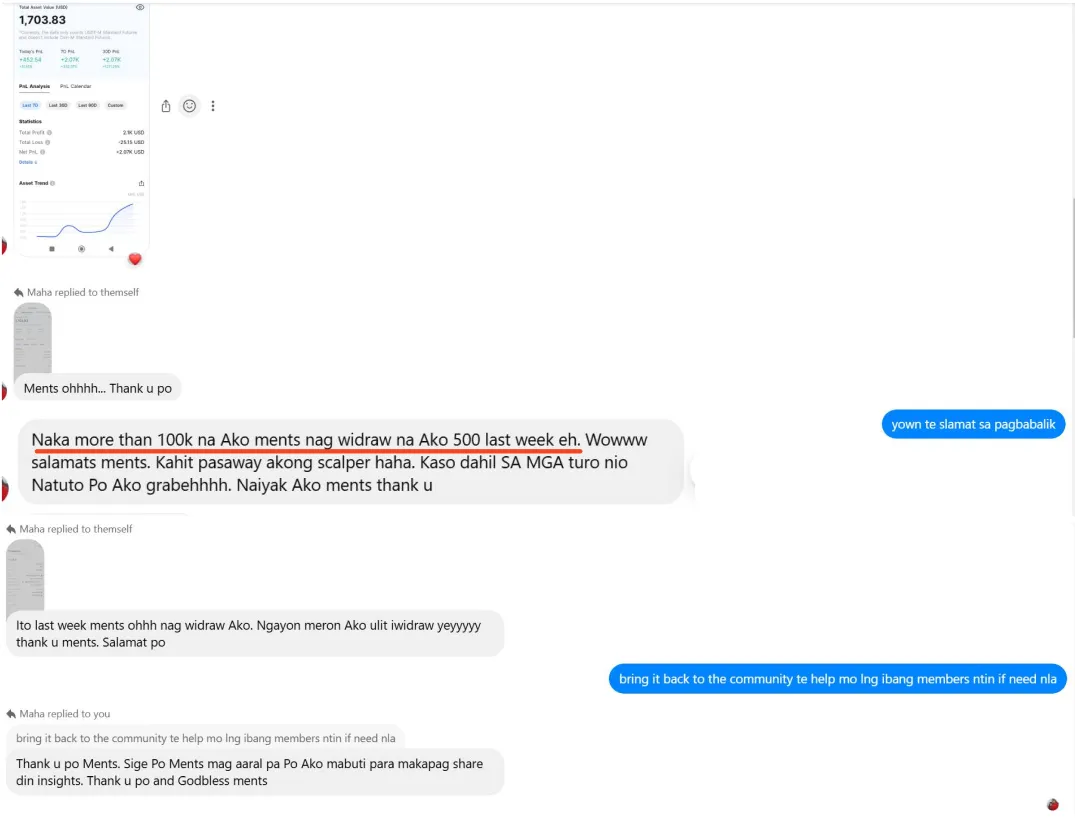This screenshot has width=1075, height=820.
Task: Click the export icon next to Asset Trend
Action: (x=141, y=183)
